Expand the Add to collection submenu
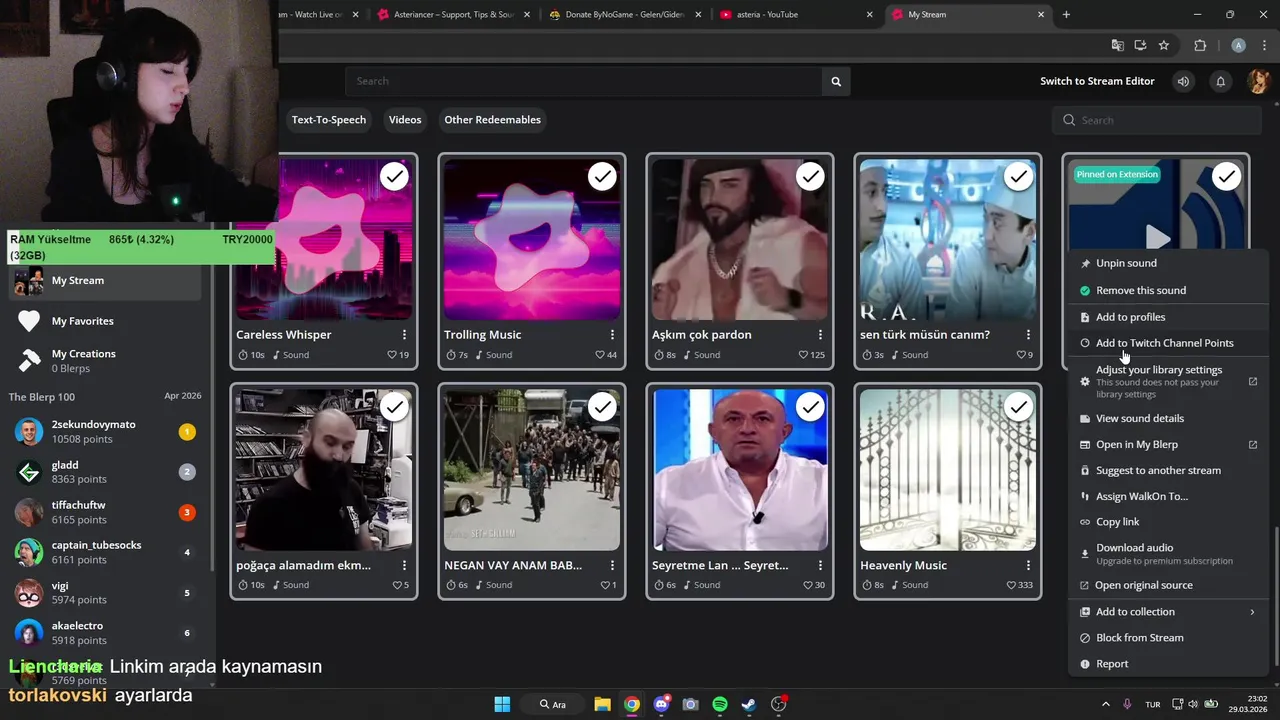1280x720 pixels. pyautogui.click(x=1168, y=612)
